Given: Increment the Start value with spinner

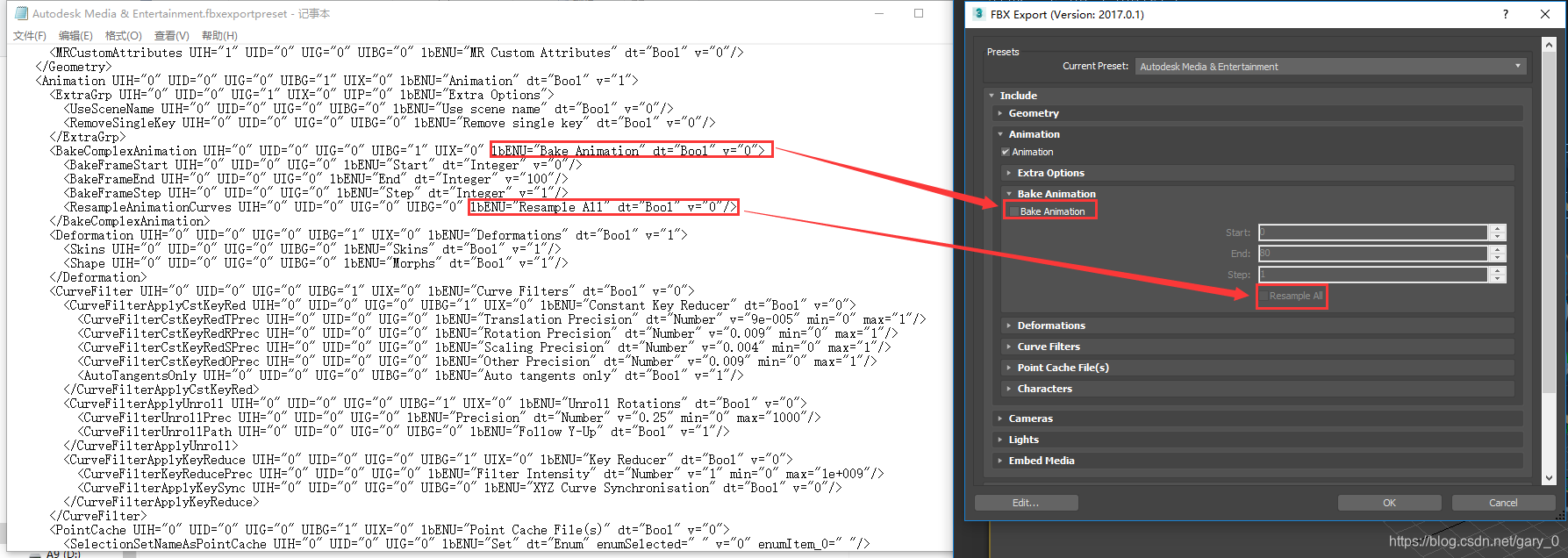Looking at the screenshot, I should pyautogui.click(x=1499, y=228).
